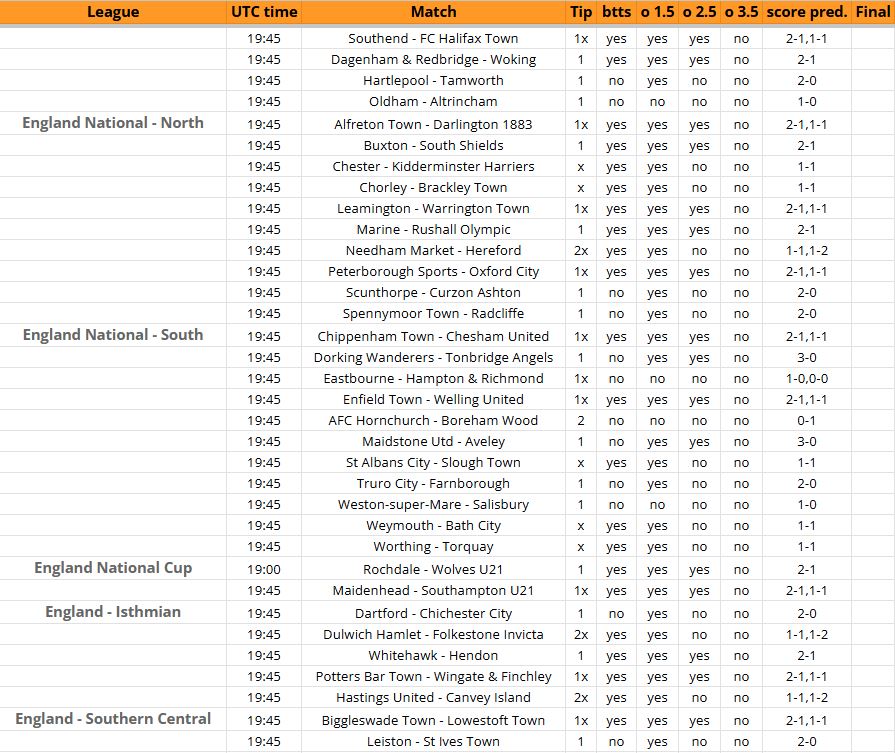Select Dulwich Hamlet - Folkestone Invicta match
This screenshot has height=753, width=895.
433,635
